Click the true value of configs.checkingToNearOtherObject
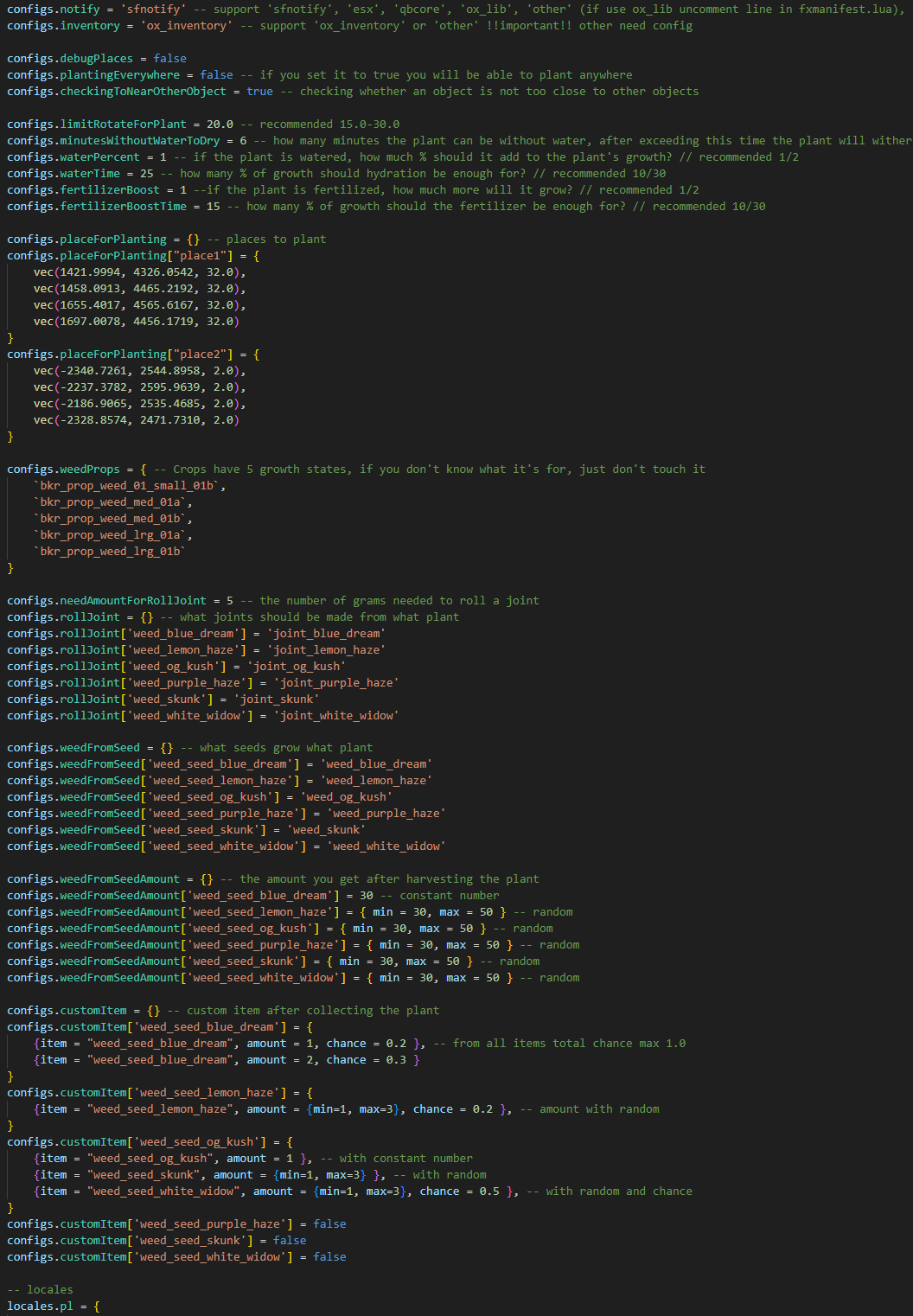 click(259, 92)
